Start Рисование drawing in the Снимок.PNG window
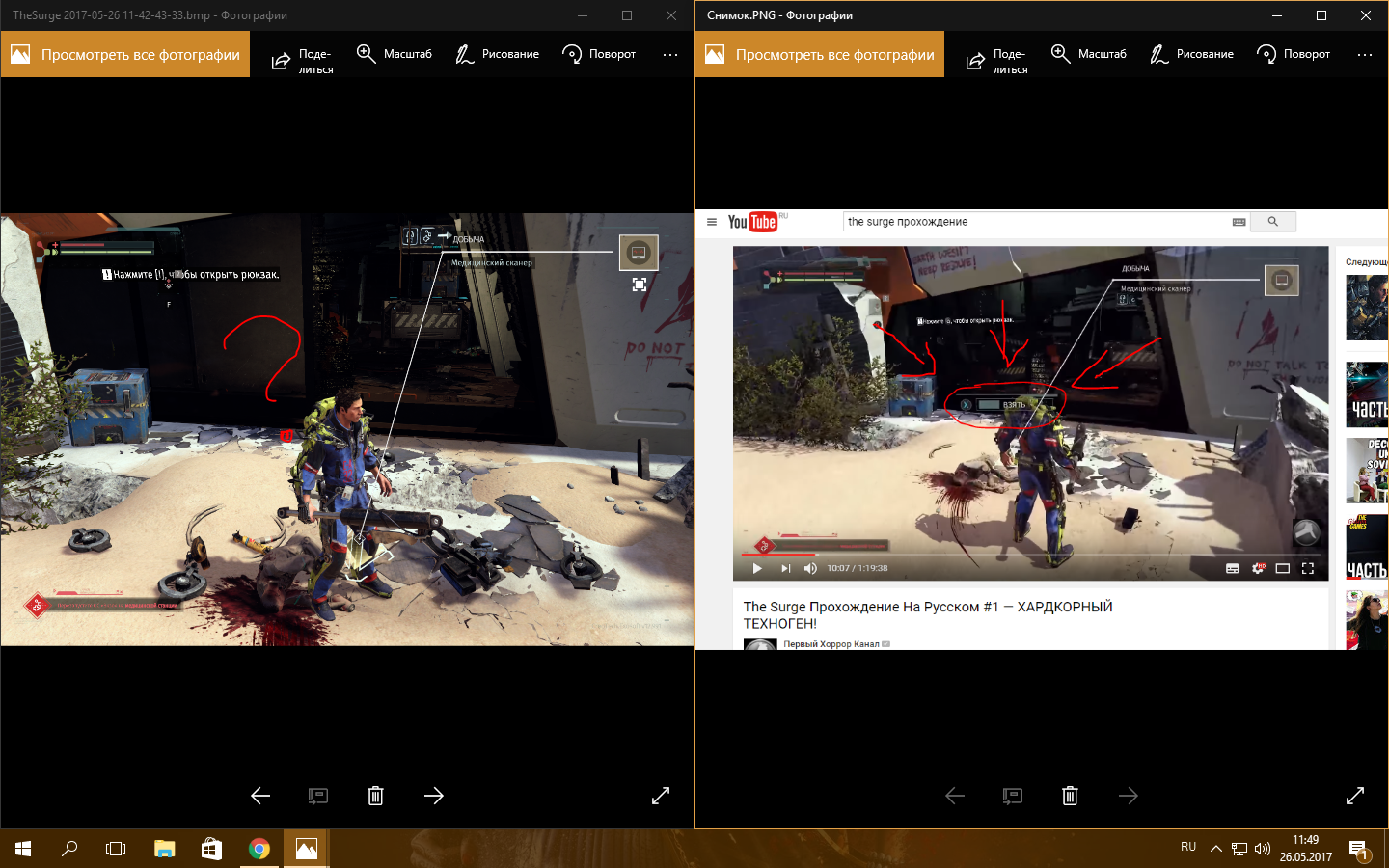This screenshot has width=1389, height=868. [1191, 54]
